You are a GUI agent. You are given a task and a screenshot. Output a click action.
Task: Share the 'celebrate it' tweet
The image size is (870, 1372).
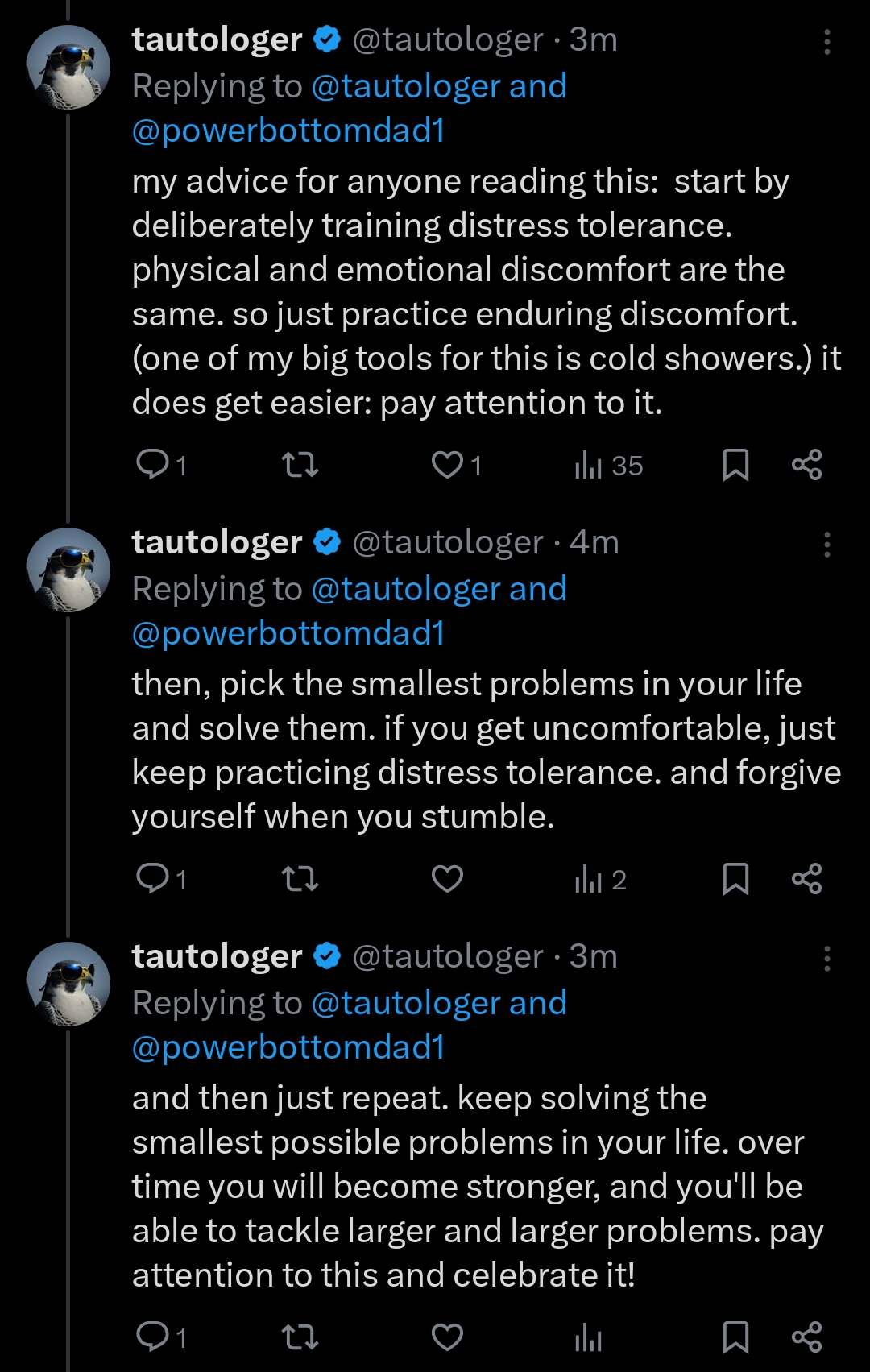(806, 1337)
